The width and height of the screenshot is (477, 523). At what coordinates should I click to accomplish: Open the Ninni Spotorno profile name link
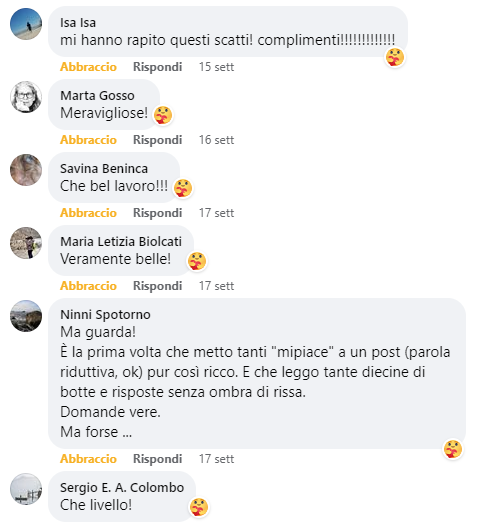[x=105, y=315]
